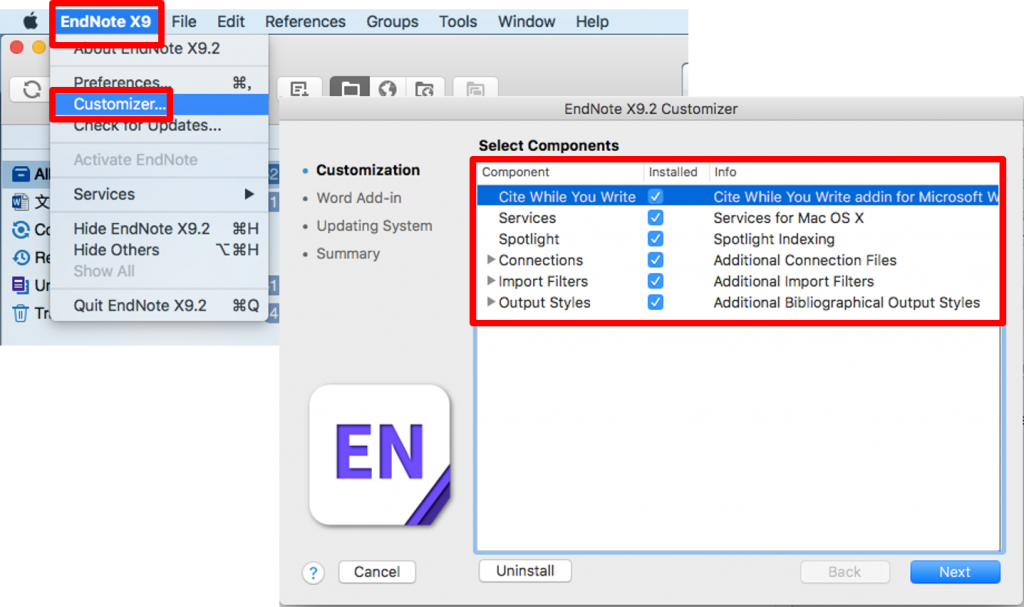Image resolution: width=1024 pixels, height=607 pixels.
Task: Click the greyed-out Back button
Action: click(x=844, y=572)
